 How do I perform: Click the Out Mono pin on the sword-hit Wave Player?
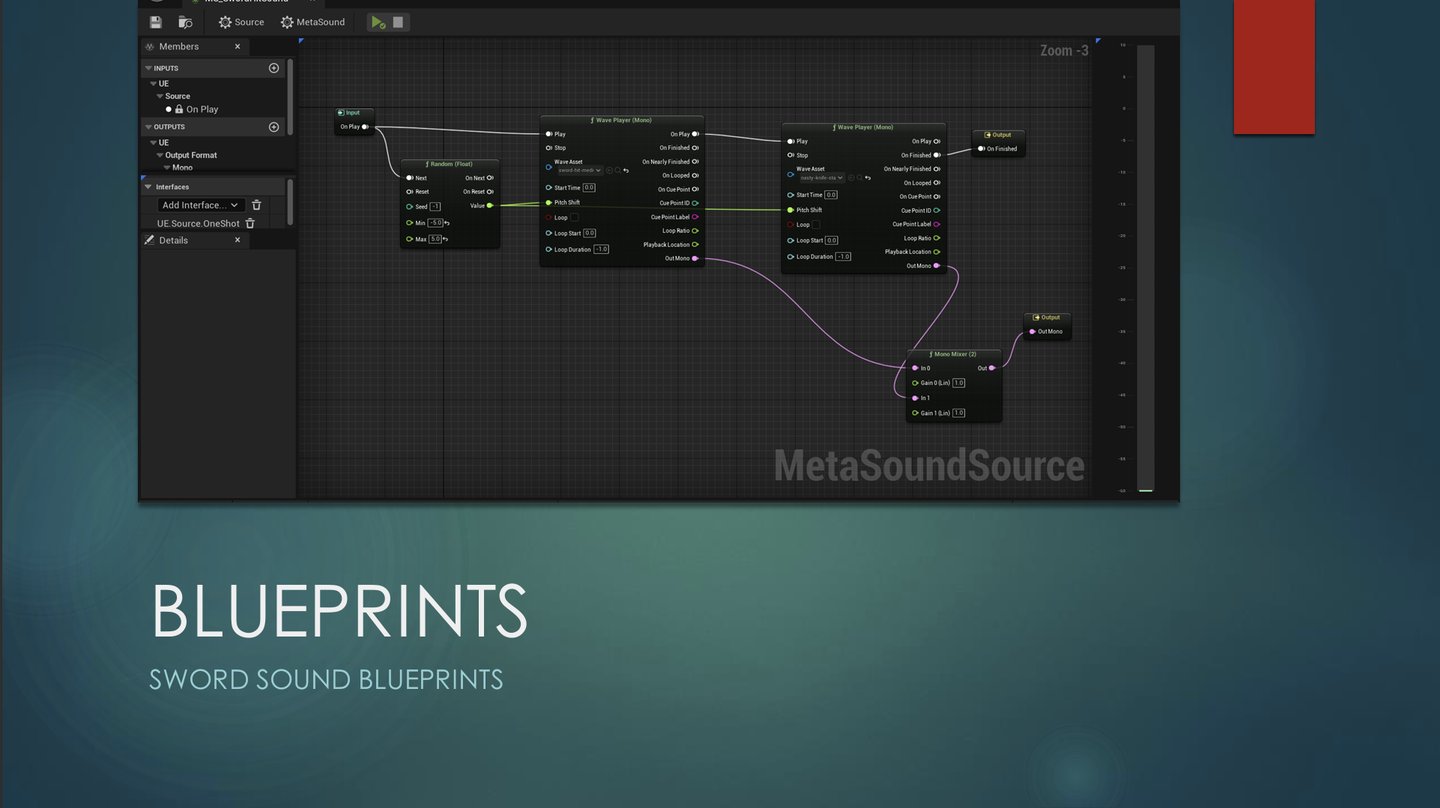point(695,258)
